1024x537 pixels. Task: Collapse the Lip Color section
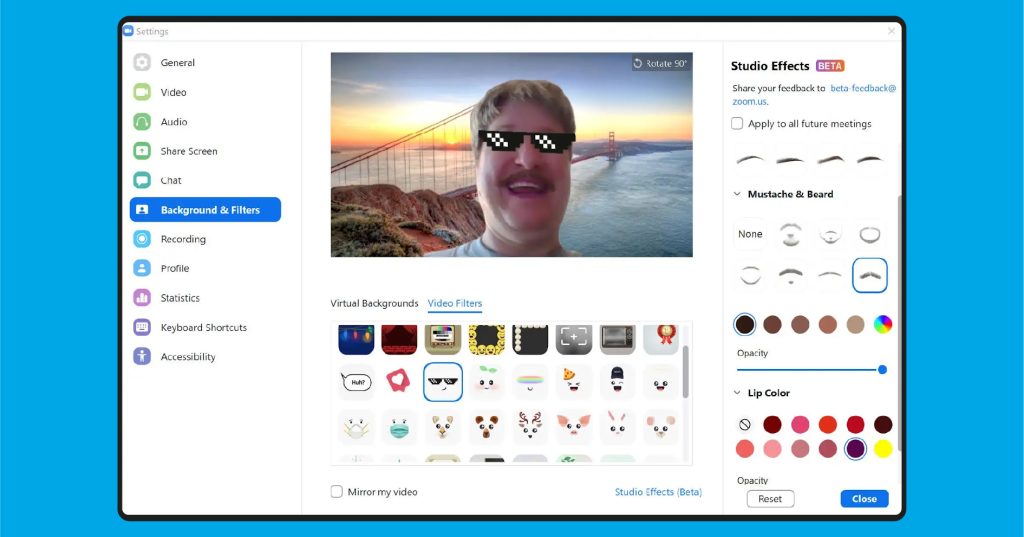pos(737,393)
